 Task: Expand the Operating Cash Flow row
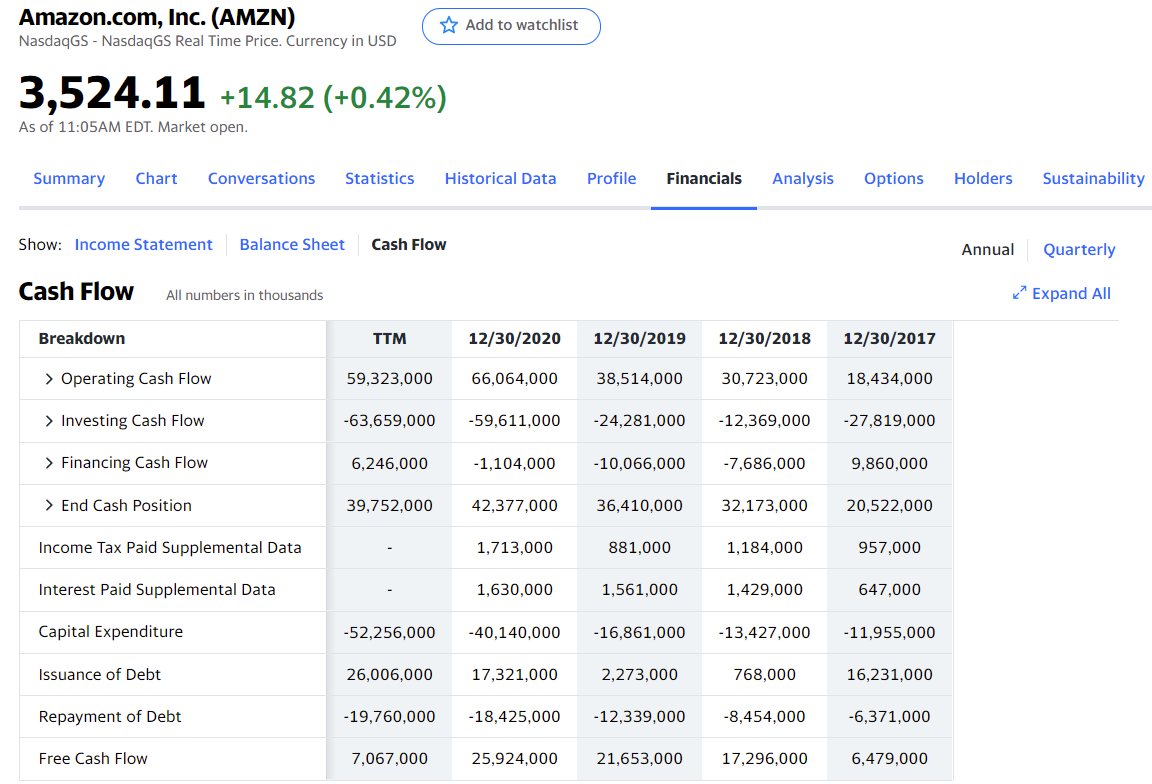point(48,378)
